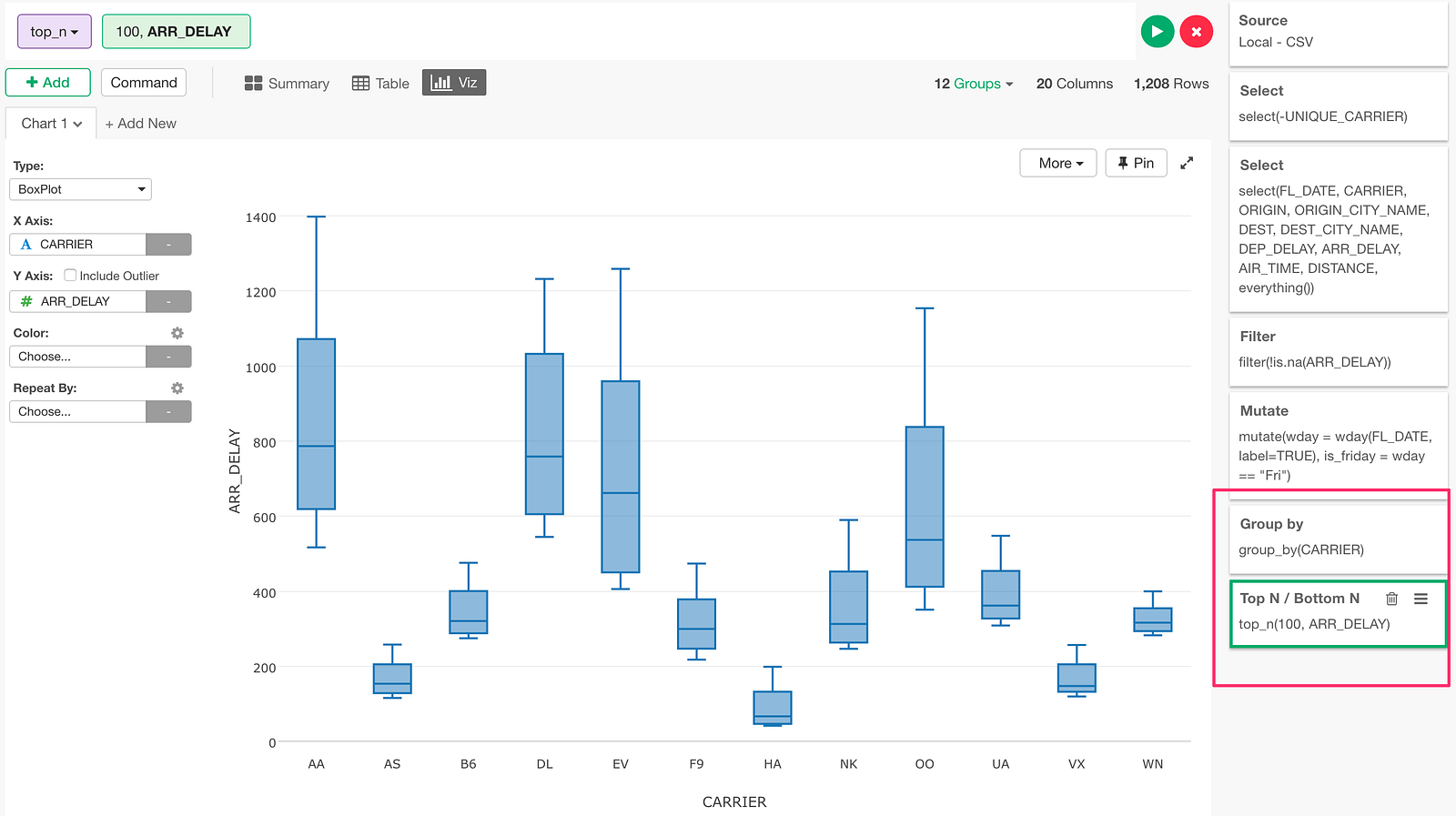Click the ARR_DELAY y-axis title

pos(235,471)
